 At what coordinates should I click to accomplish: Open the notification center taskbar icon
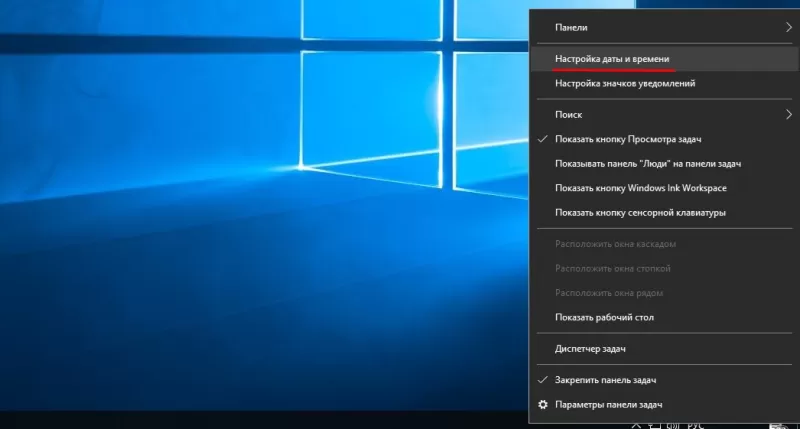click(x=779, y=426)
